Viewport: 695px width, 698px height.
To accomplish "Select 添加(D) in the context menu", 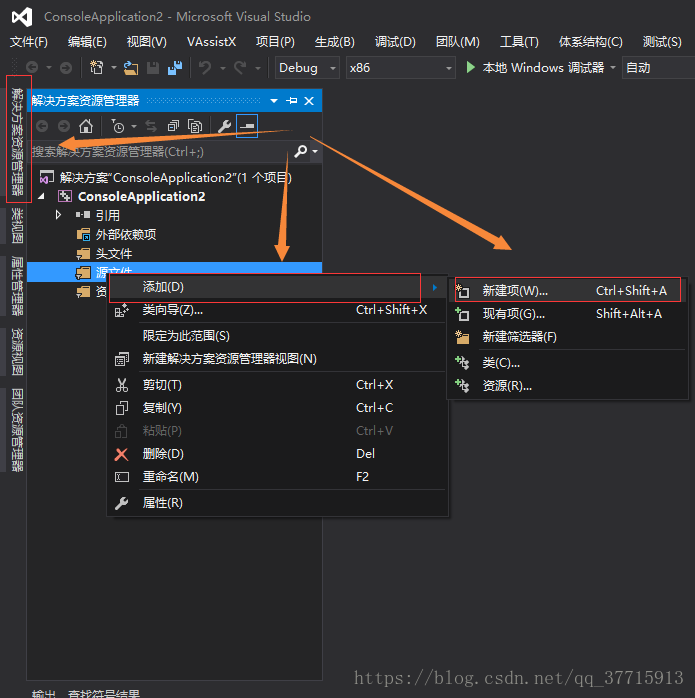I will (x=277, y=287).
